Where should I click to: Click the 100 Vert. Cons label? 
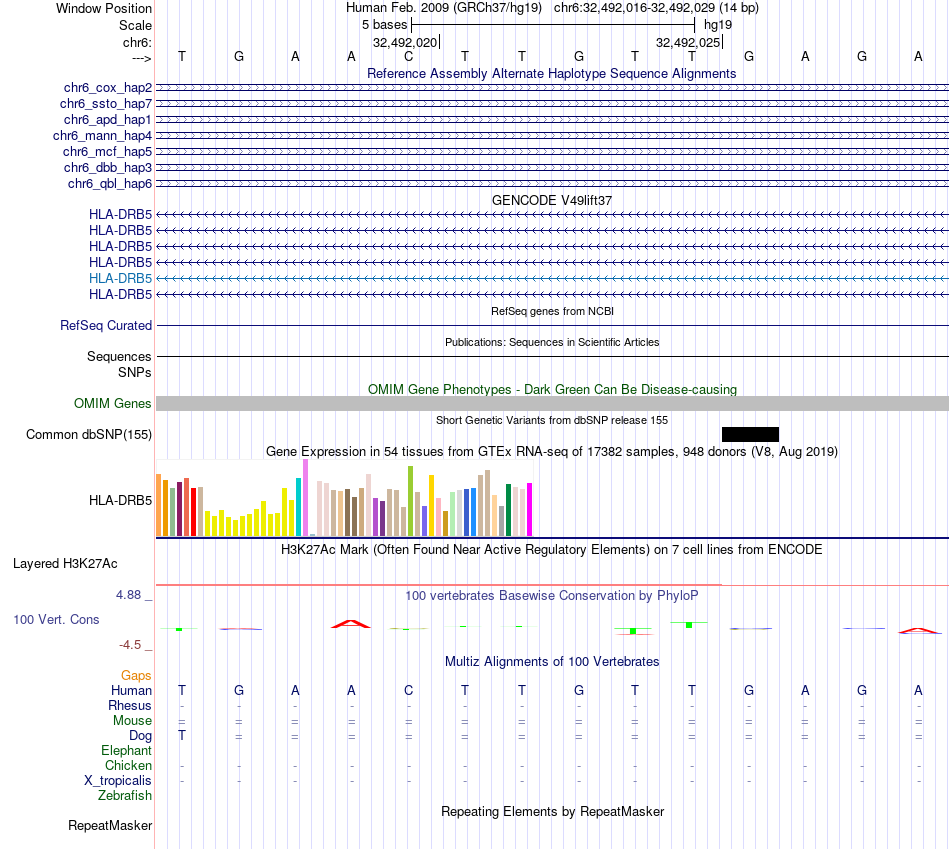56,619
